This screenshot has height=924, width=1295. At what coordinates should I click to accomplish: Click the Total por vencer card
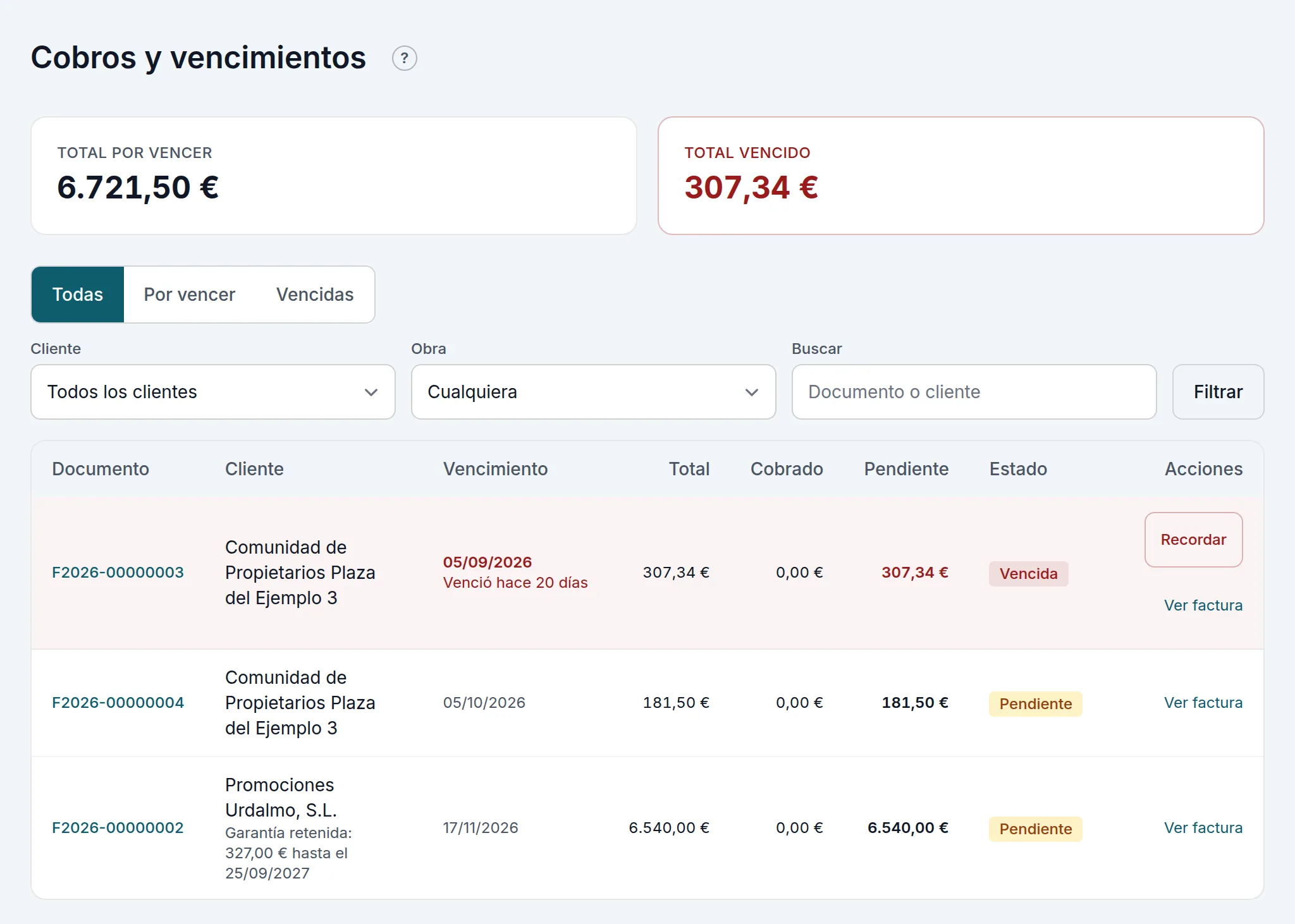334,176
